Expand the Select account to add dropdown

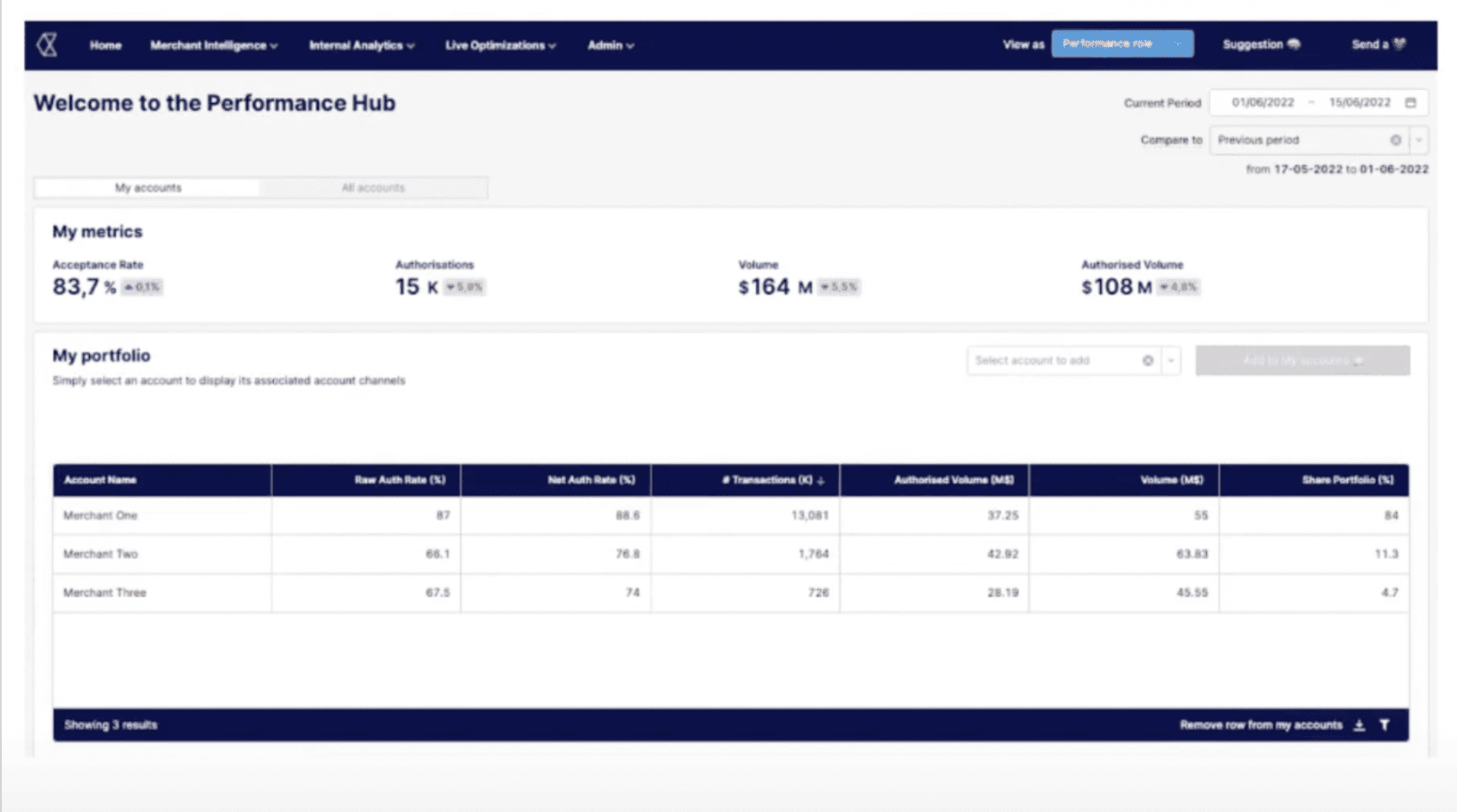[x=1170, y=360]
